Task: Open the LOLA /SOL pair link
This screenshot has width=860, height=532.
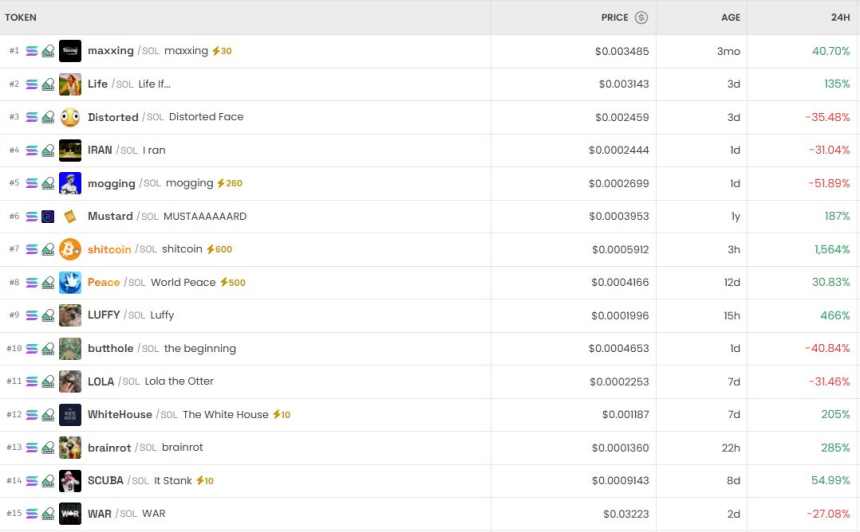Action: (114, 382)
